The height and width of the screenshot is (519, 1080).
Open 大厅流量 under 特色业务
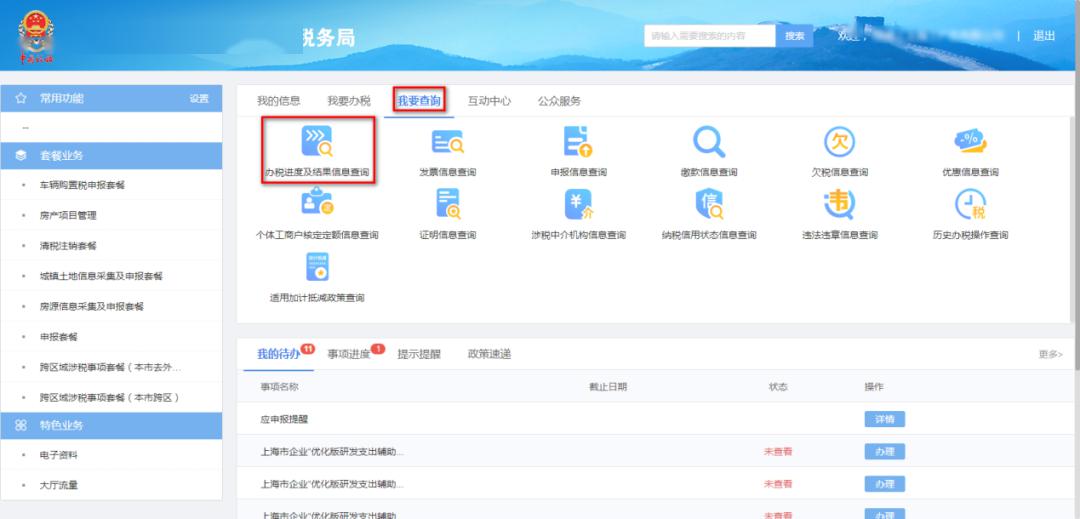tap(59, 485)
